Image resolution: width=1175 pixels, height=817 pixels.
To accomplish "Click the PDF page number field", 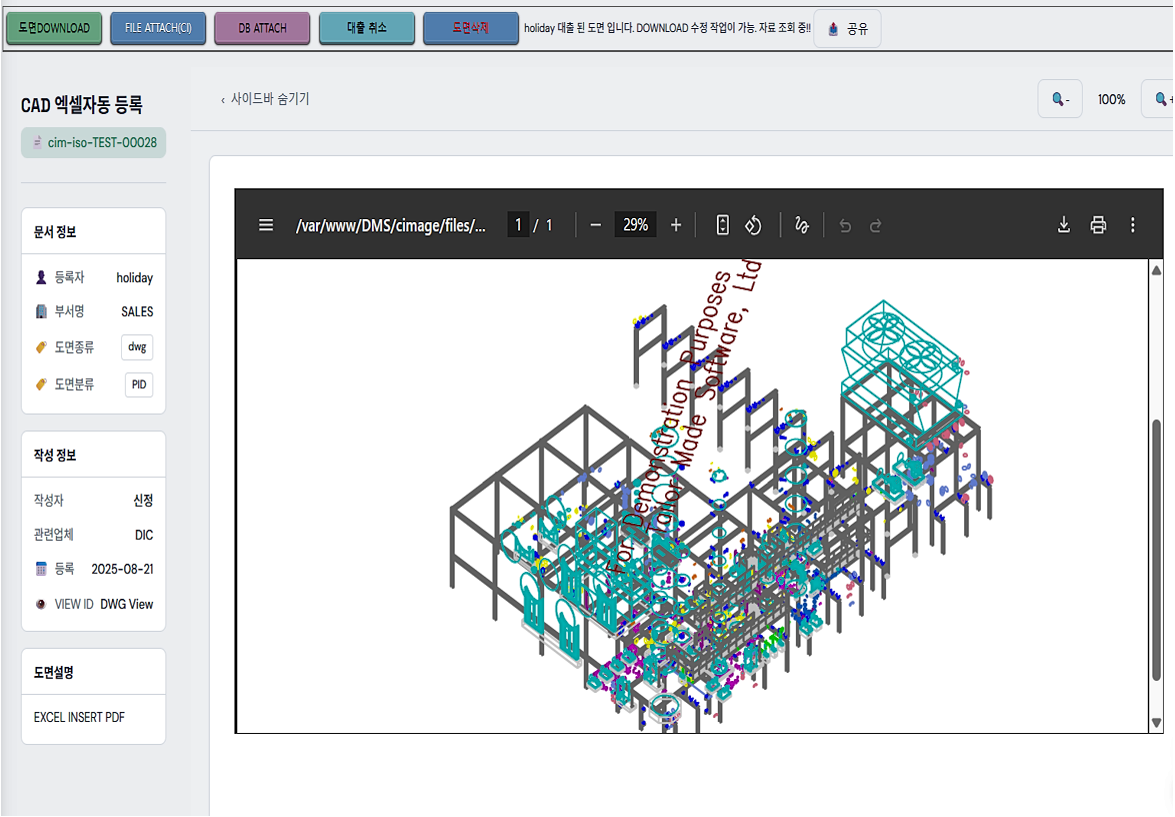I will tap(518, 225).
